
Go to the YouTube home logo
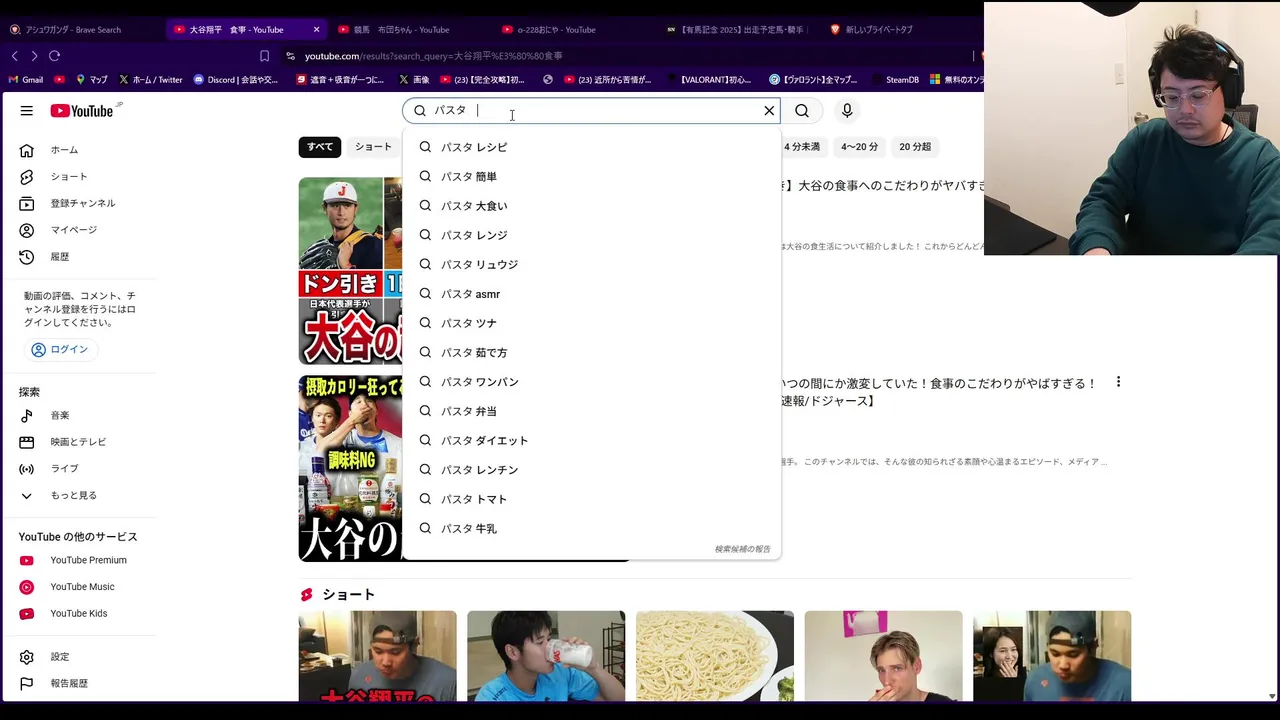point(82,111)
